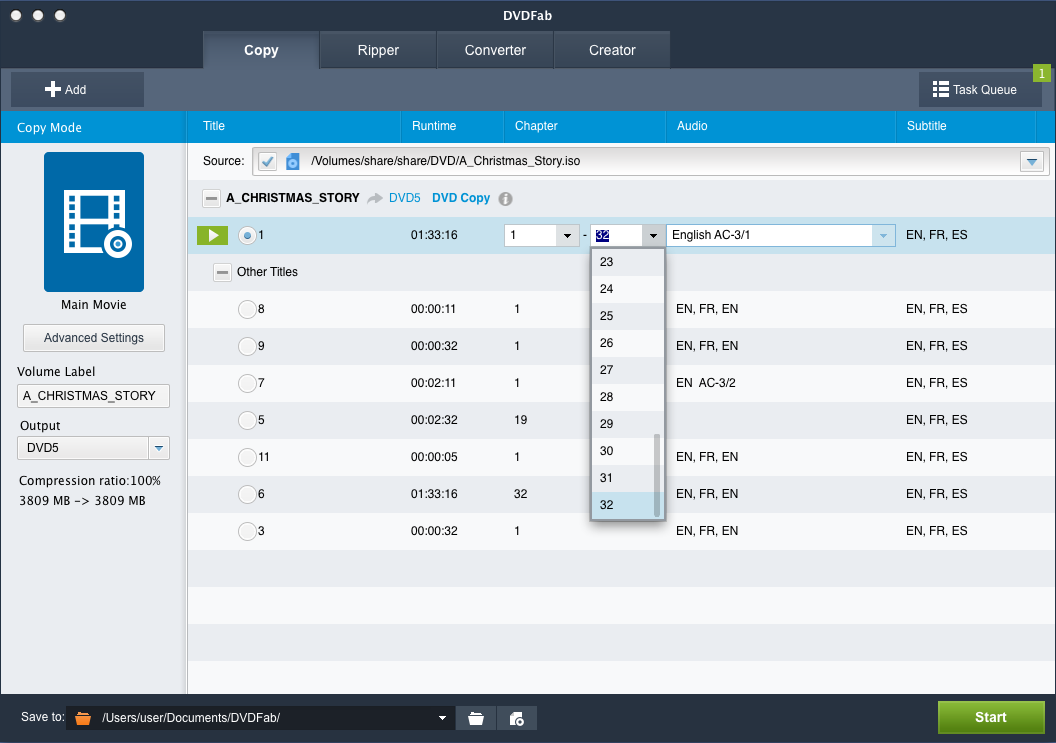Click the DVD Copy info icon
This screenshot has height=743, width=1056.
506,198
